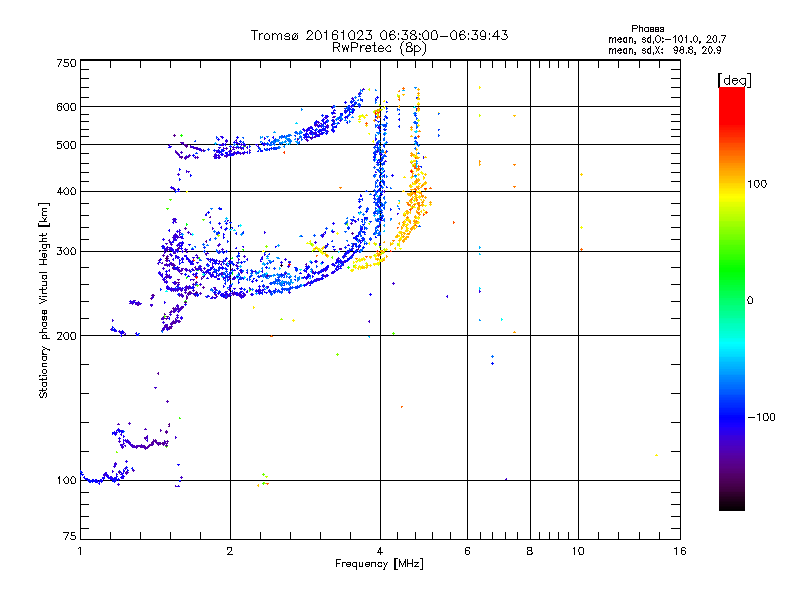800x600 pixels.
Task: Click the y-axis tick label '300'
Action: (66, 252)
